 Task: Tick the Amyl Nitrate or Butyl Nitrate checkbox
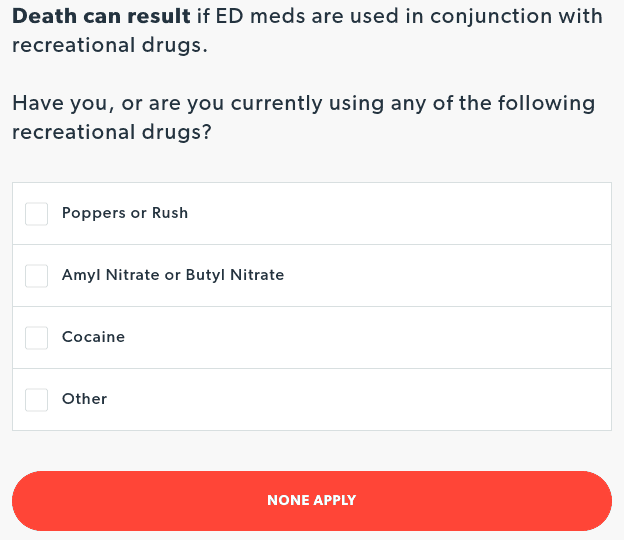tap(36, 275)
